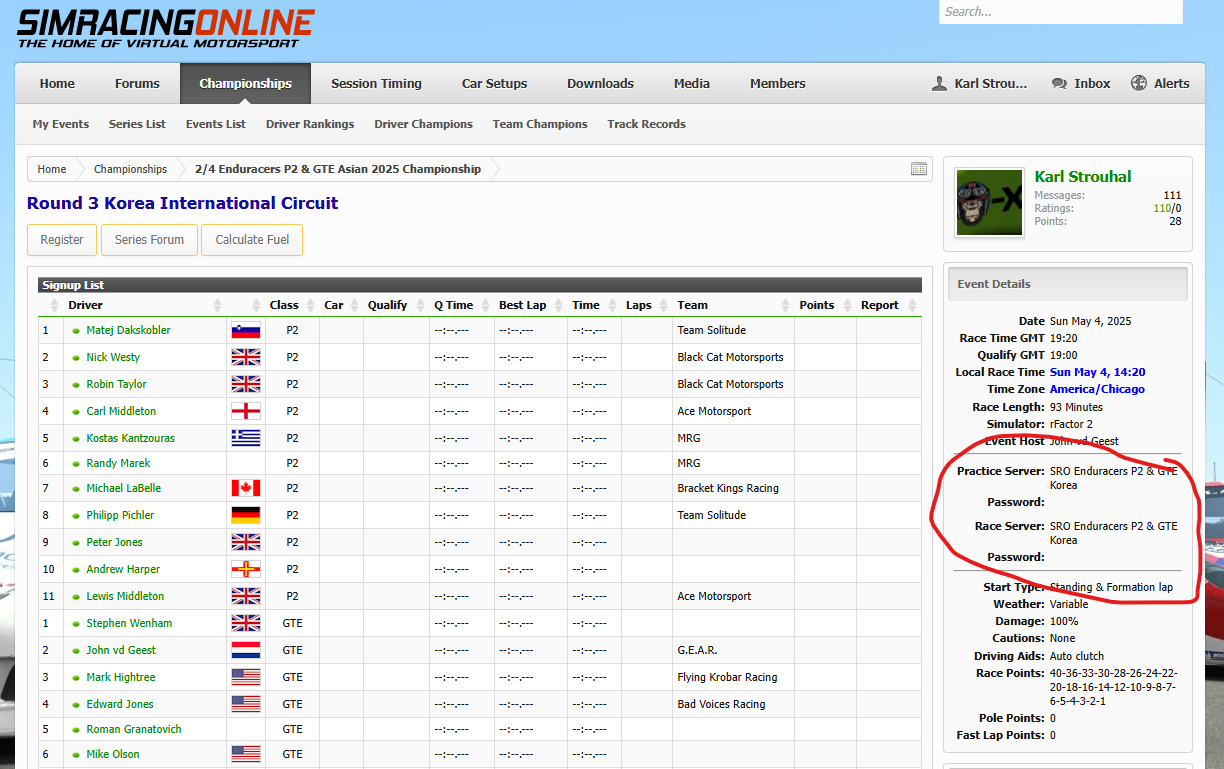Click online status dot beside Roman Granatovich
1224x769 pixels.
click(76, 730)
